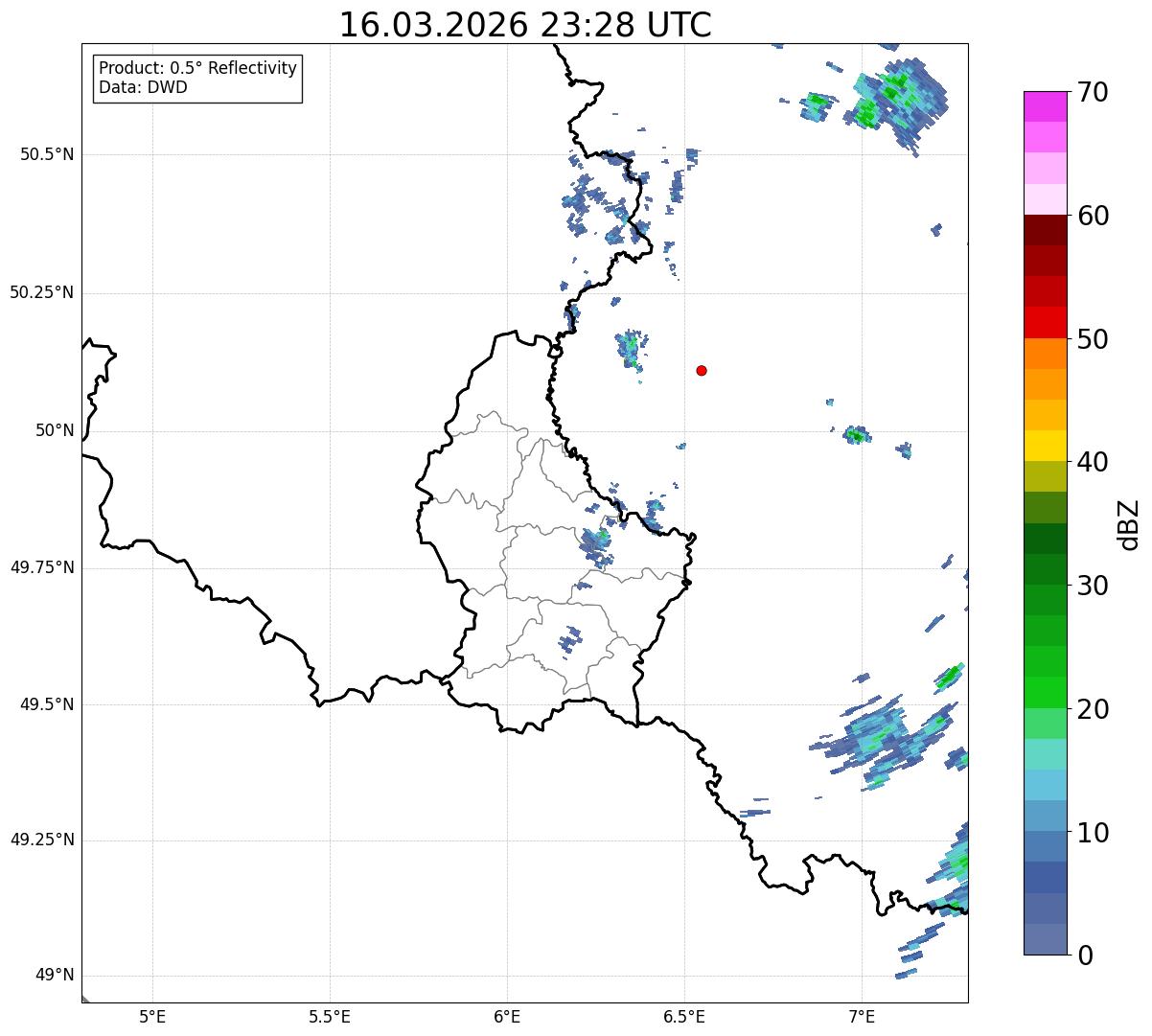Click the 49.75°N latitude label
The width and height of the screenshot is (1152, 1036).
[x=41, y=567]
